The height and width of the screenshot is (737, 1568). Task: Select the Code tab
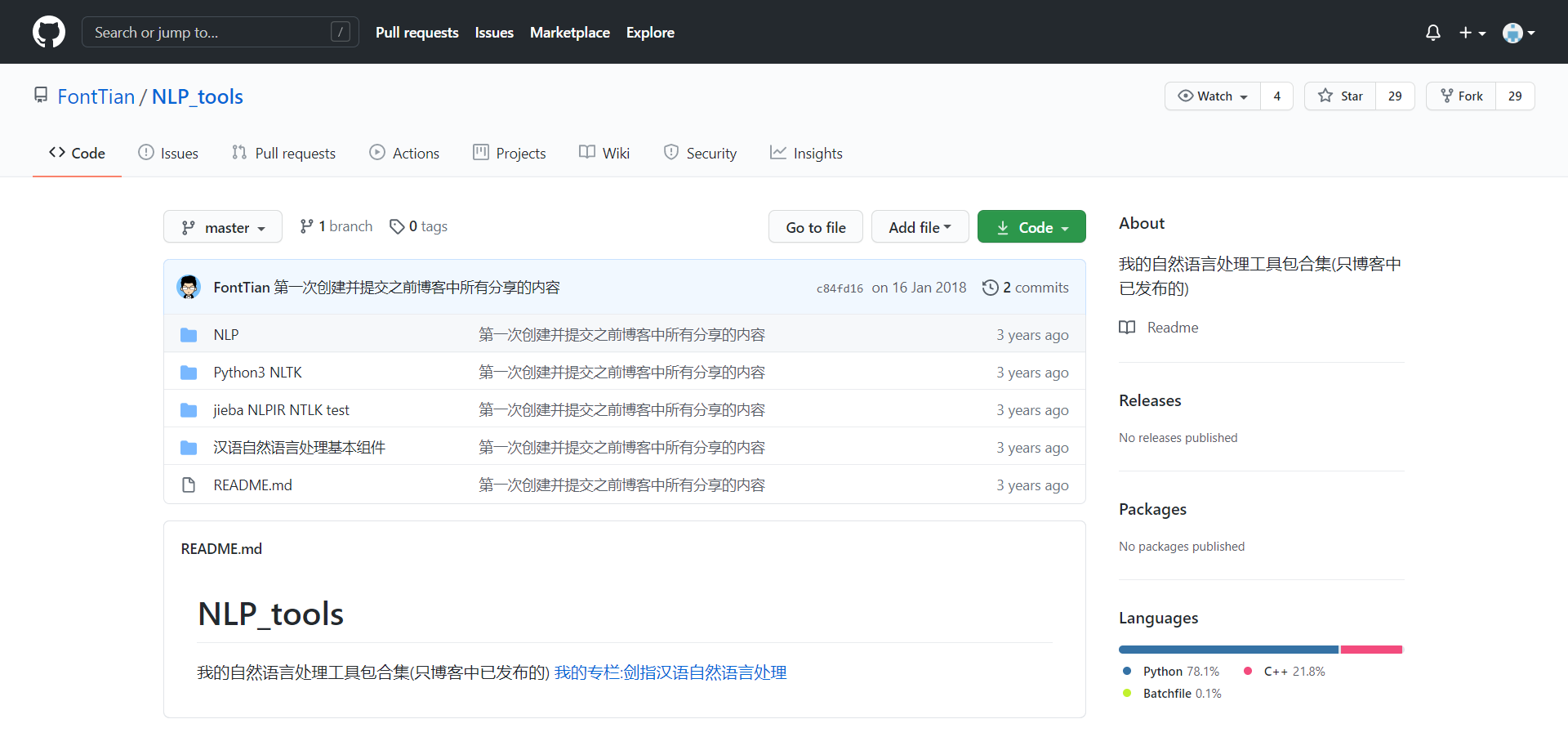(77, 153)
